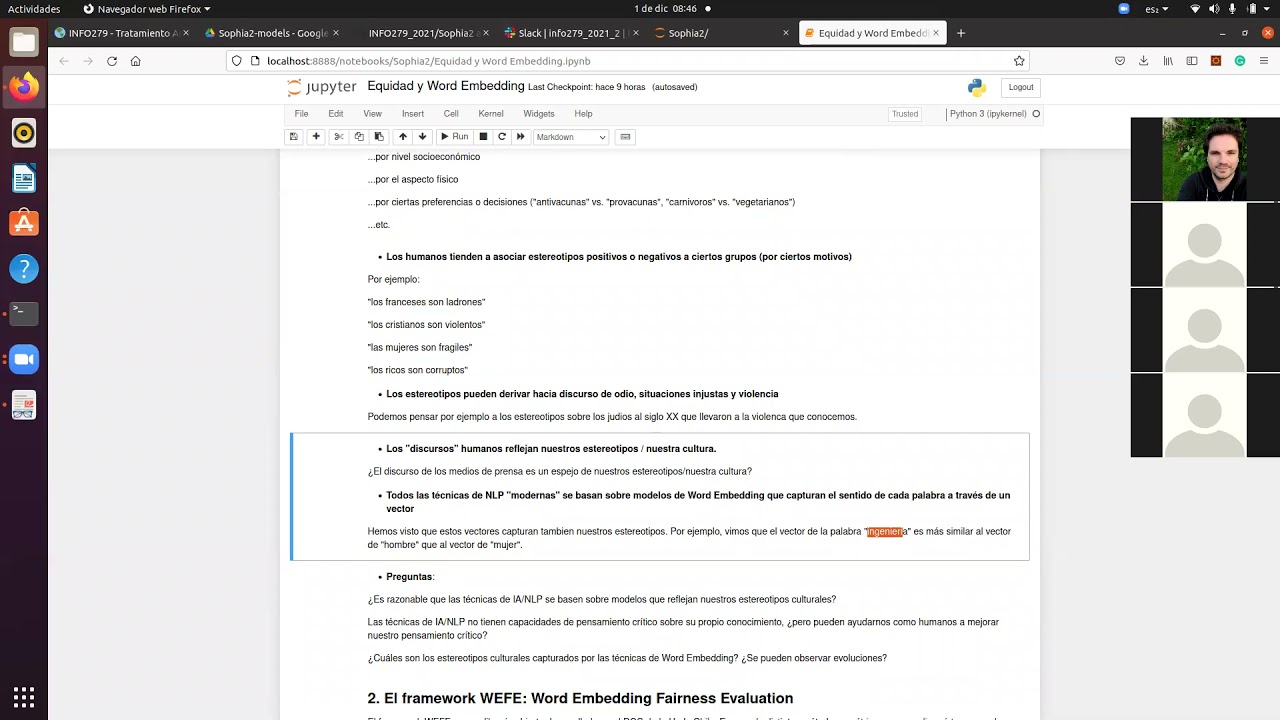The height and width of the screenshot is (720, 1280).
Task: Bookmark this page with the star icon
Action: [x=1019, y=61]
